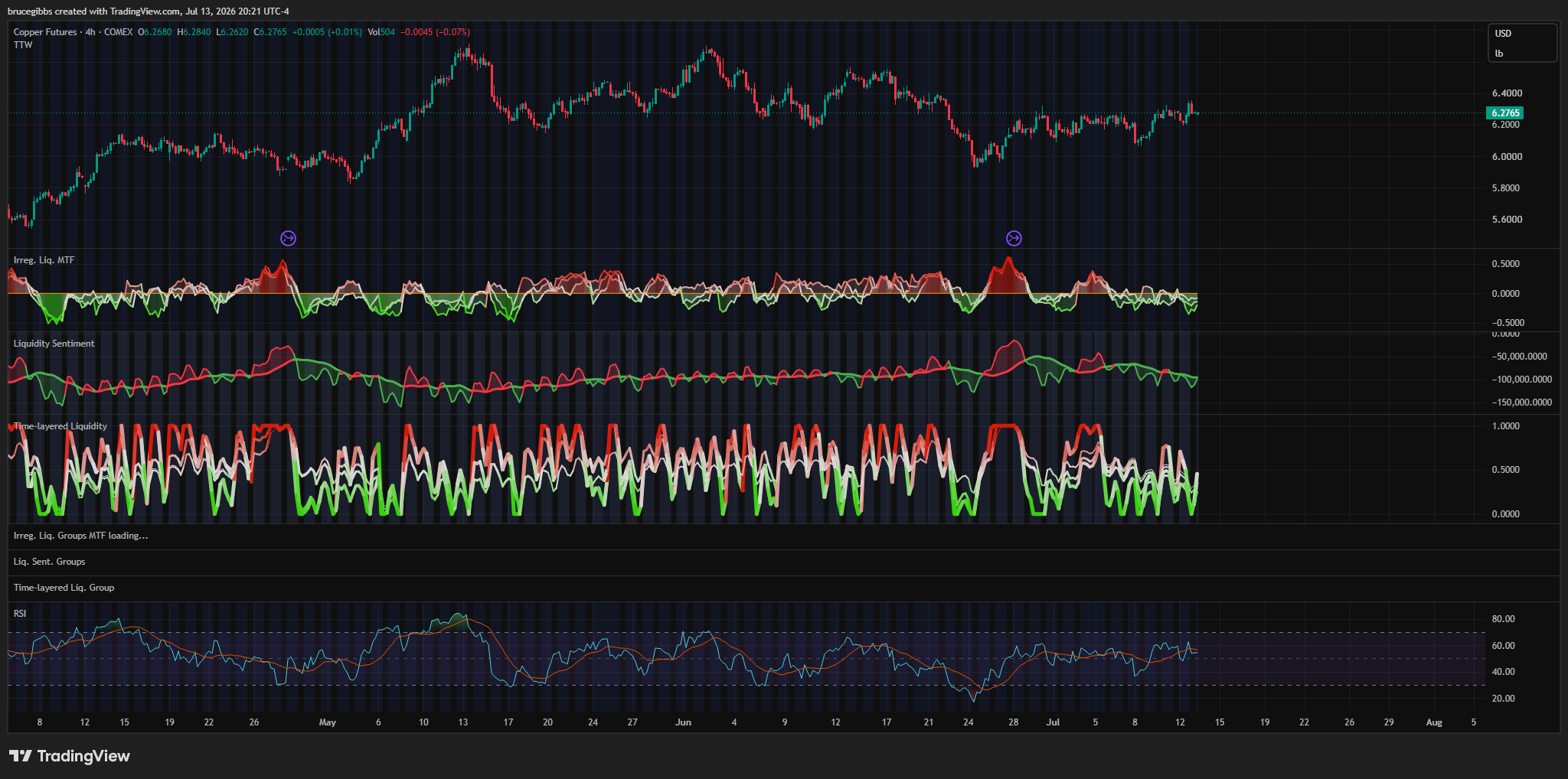Screen dimensions: 1568x779
Task: Click the Aug label on time axis
Action: (1434, 722)
